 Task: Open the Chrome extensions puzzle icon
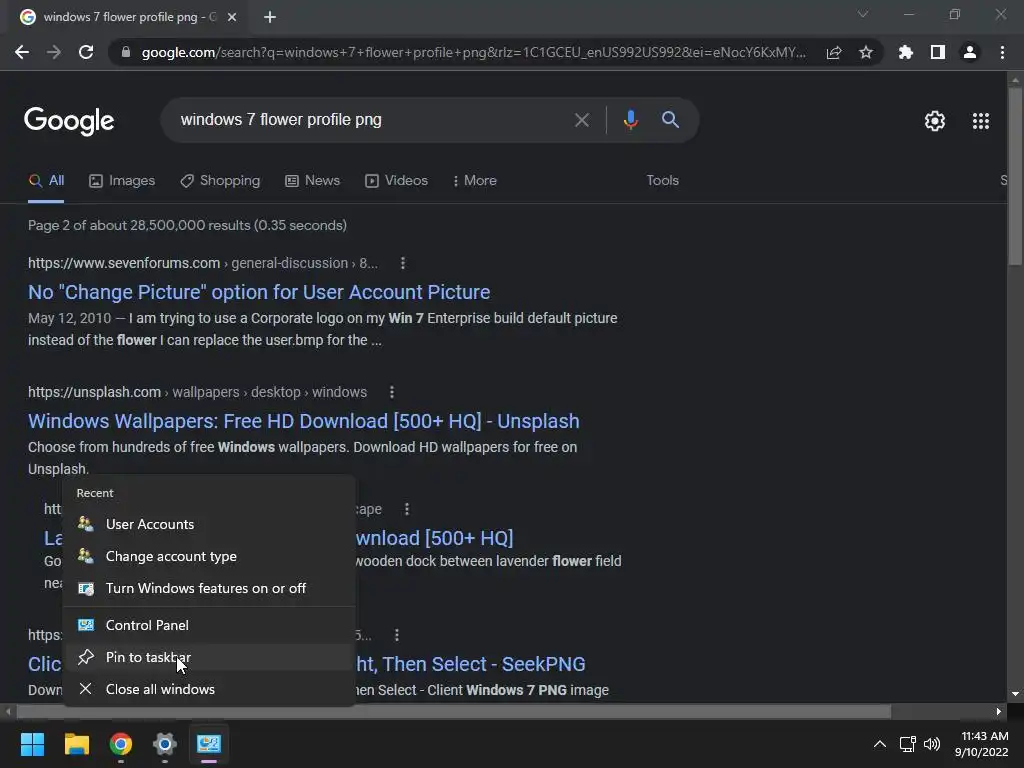point(906,52)
